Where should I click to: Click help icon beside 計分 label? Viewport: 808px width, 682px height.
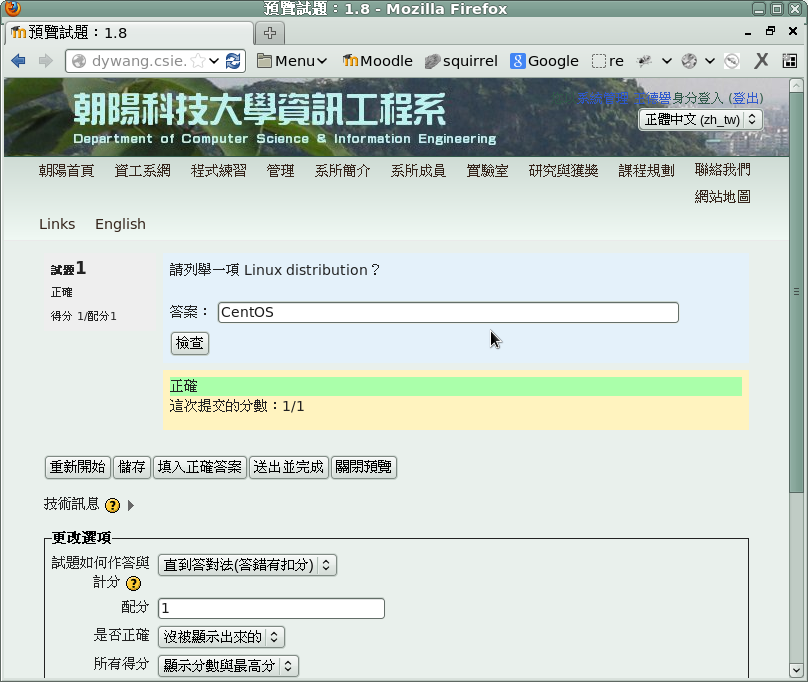click(133, 583)
